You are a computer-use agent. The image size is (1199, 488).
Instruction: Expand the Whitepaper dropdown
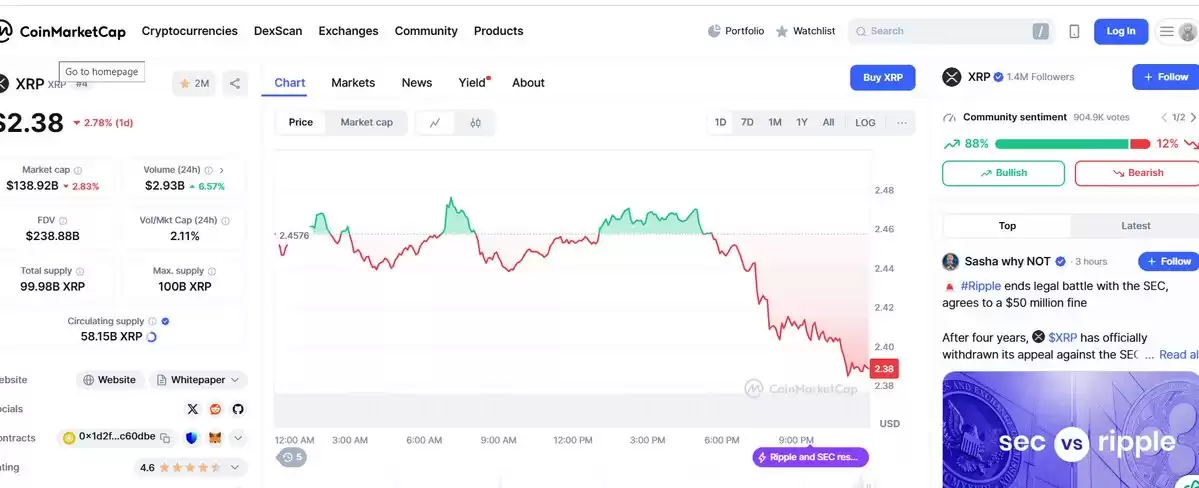click(x=198, y=380)
